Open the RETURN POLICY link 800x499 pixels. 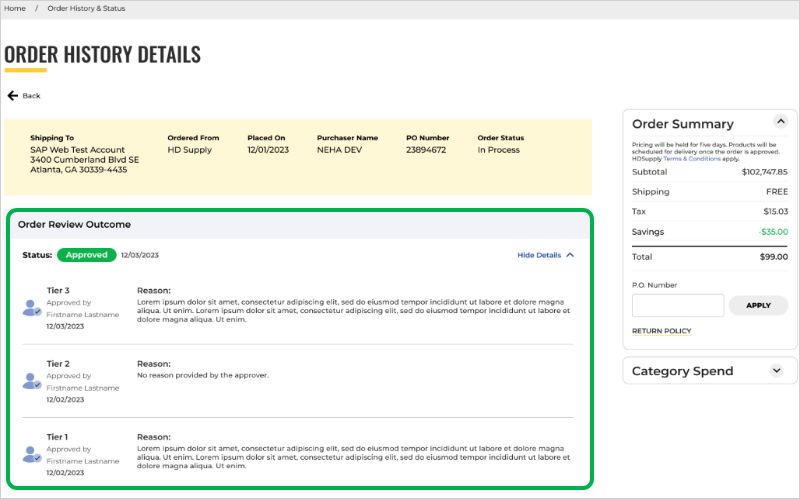tap(662, 331)
